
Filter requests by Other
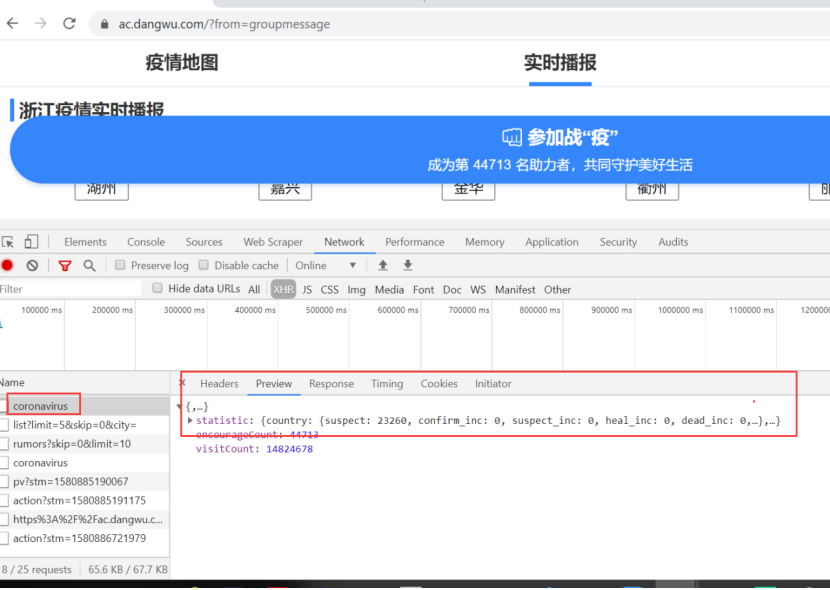click(557, 289)
